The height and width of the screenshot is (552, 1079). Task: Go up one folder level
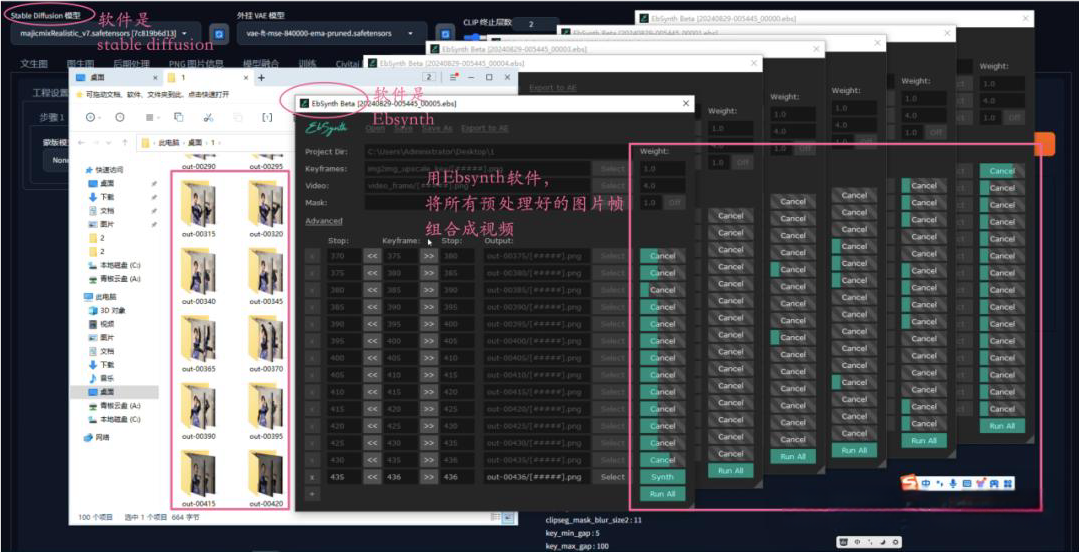click(125, 142)
